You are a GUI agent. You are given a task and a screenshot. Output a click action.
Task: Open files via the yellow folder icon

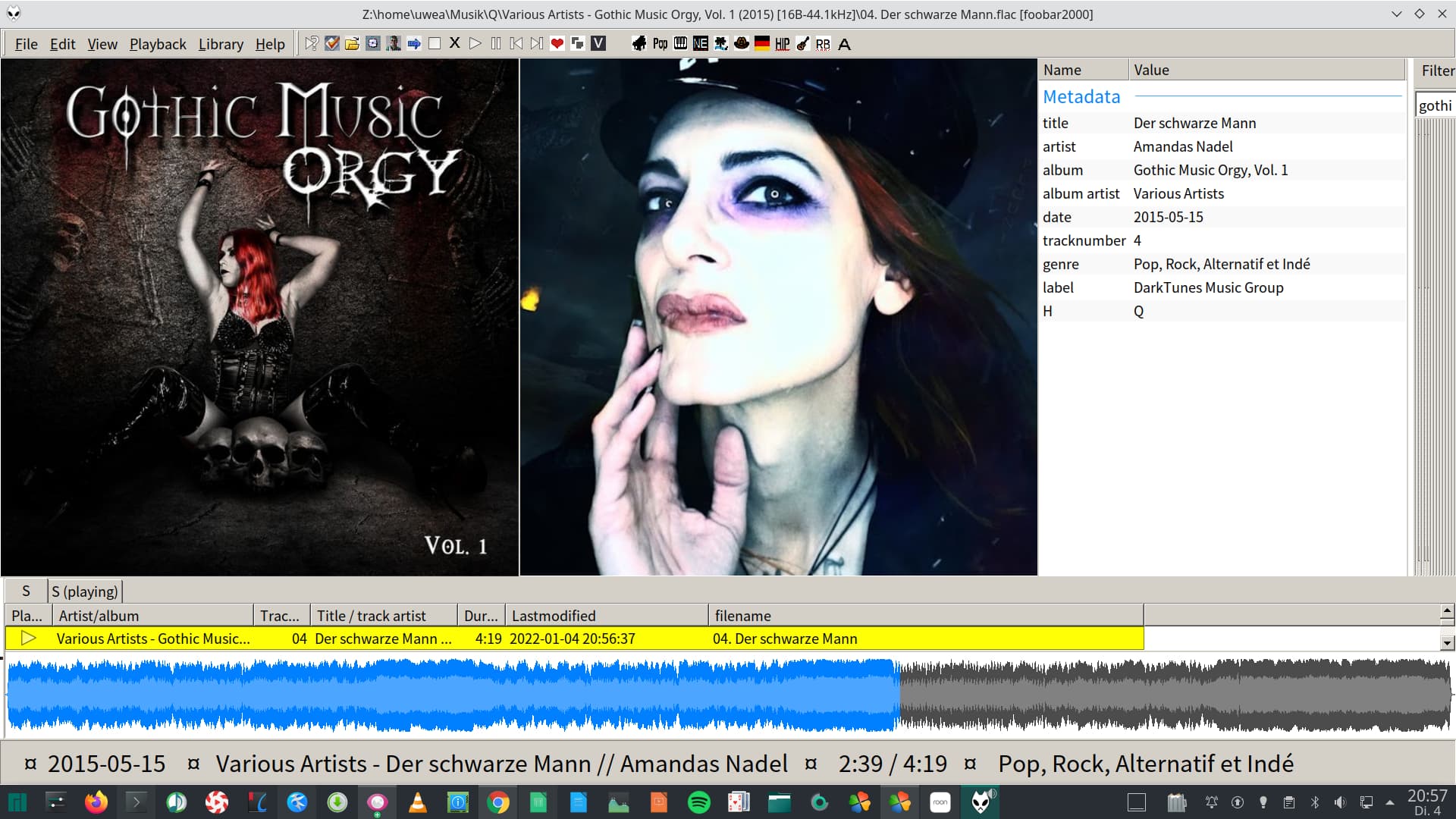[352, 43]
